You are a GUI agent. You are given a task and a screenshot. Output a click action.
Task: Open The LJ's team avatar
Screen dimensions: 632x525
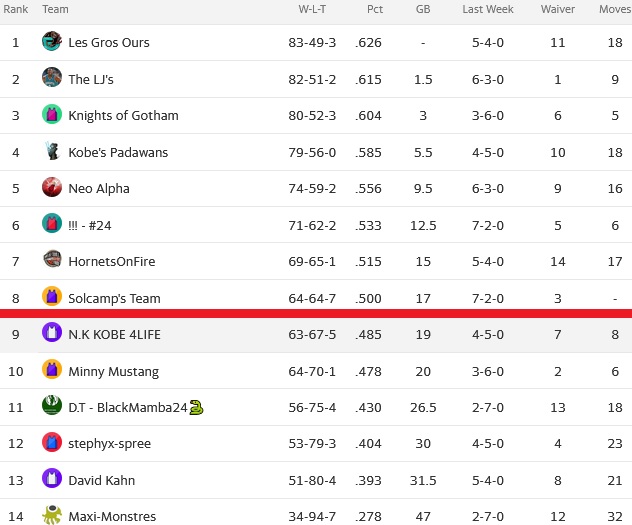(52, 77)
